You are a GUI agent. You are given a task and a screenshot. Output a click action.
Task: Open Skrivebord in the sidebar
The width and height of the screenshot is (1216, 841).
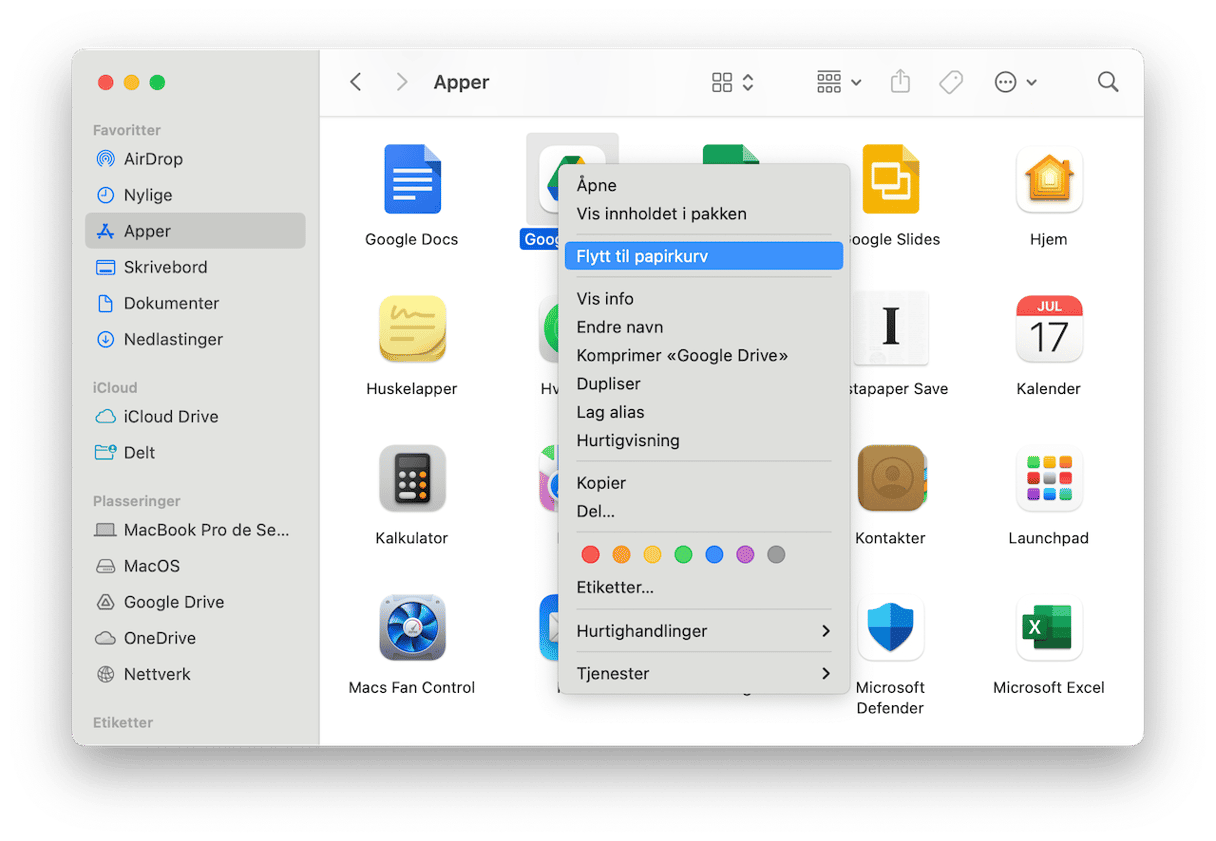point(195,267)
